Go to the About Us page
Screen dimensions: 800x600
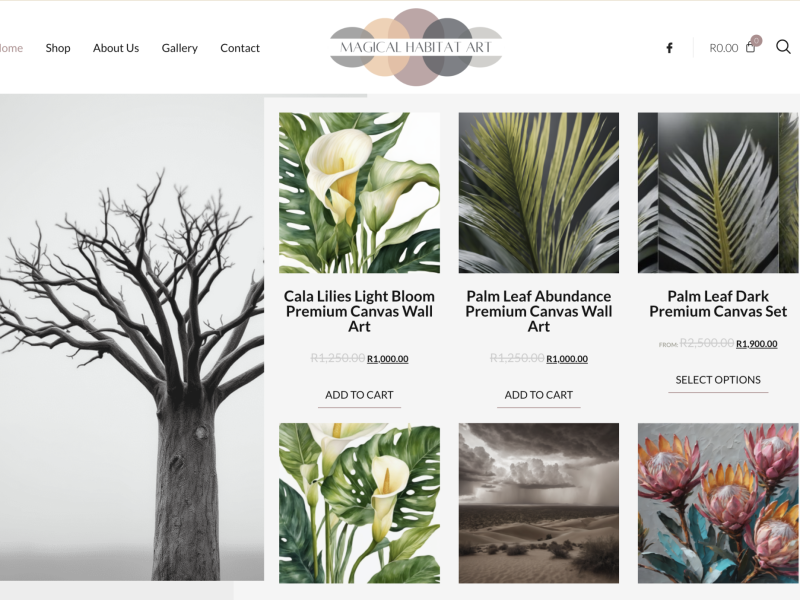tap(116, 48)
